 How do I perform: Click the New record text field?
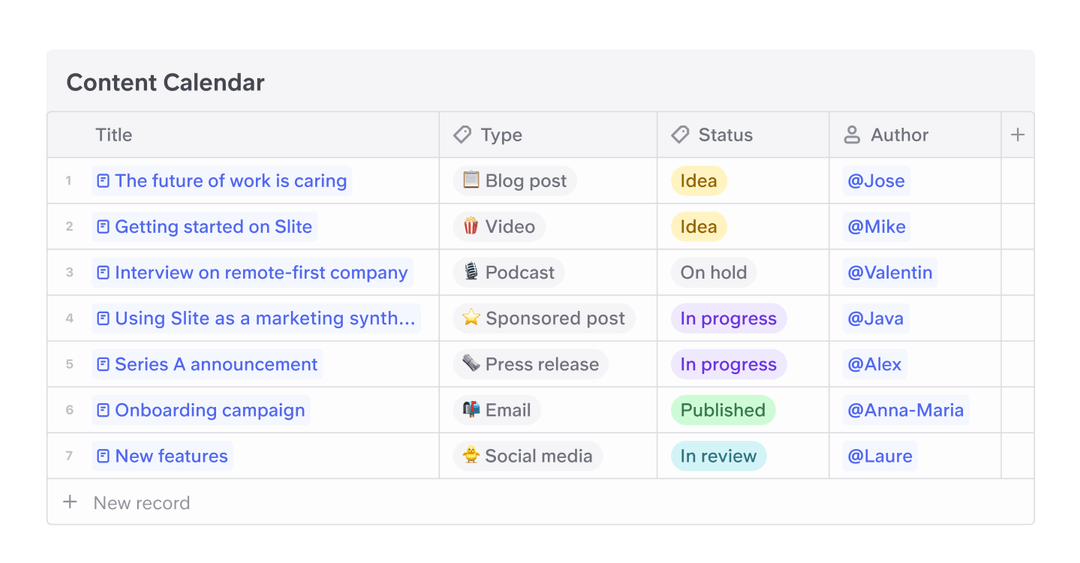pos(142,503)
